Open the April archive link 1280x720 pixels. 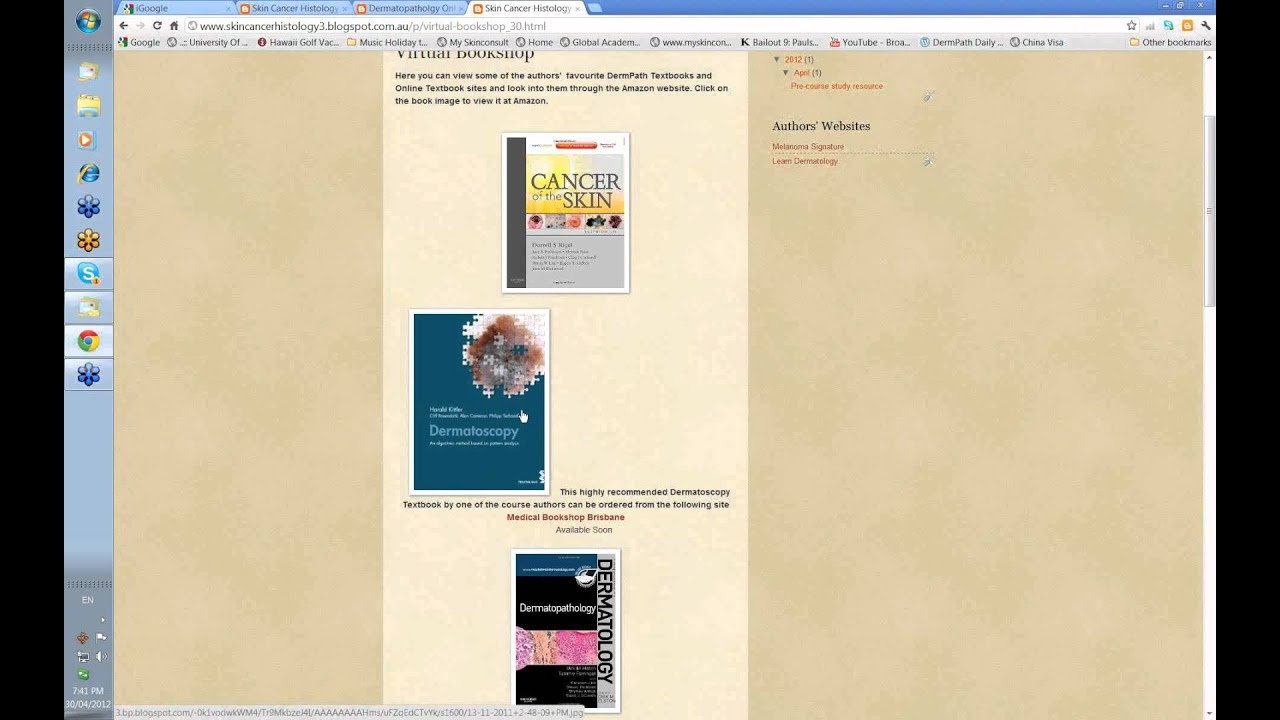[x=801, y=73]
